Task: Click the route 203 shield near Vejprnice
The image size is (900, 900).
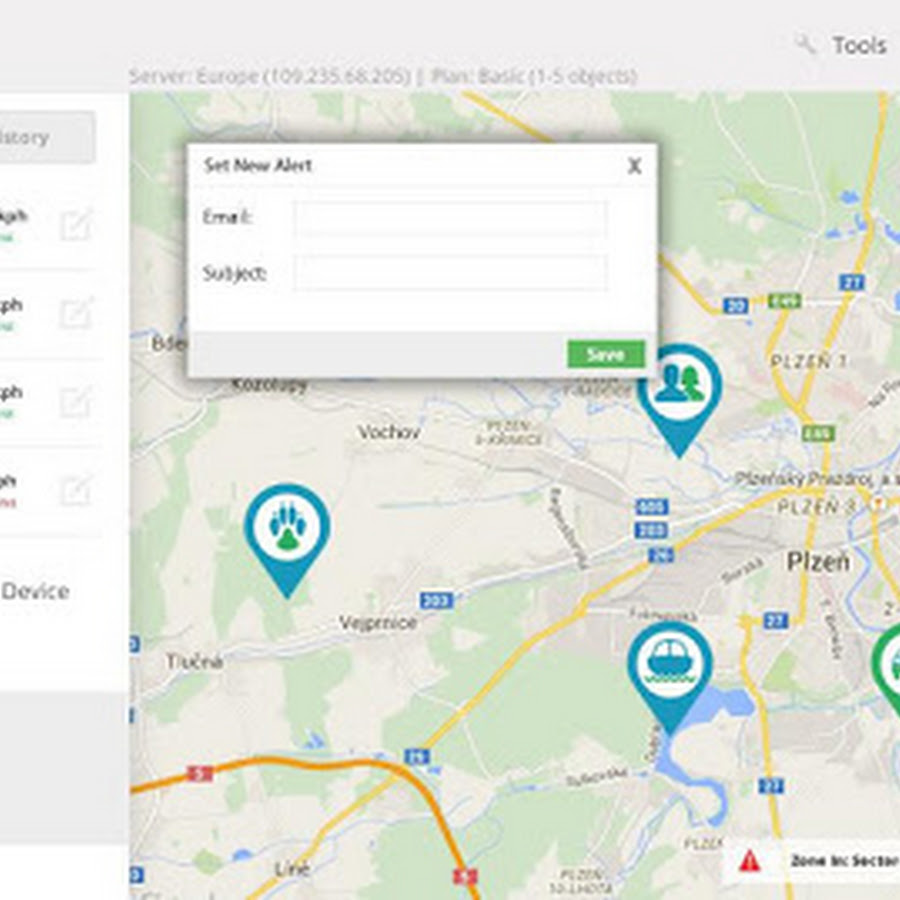Action: point(436,600)
